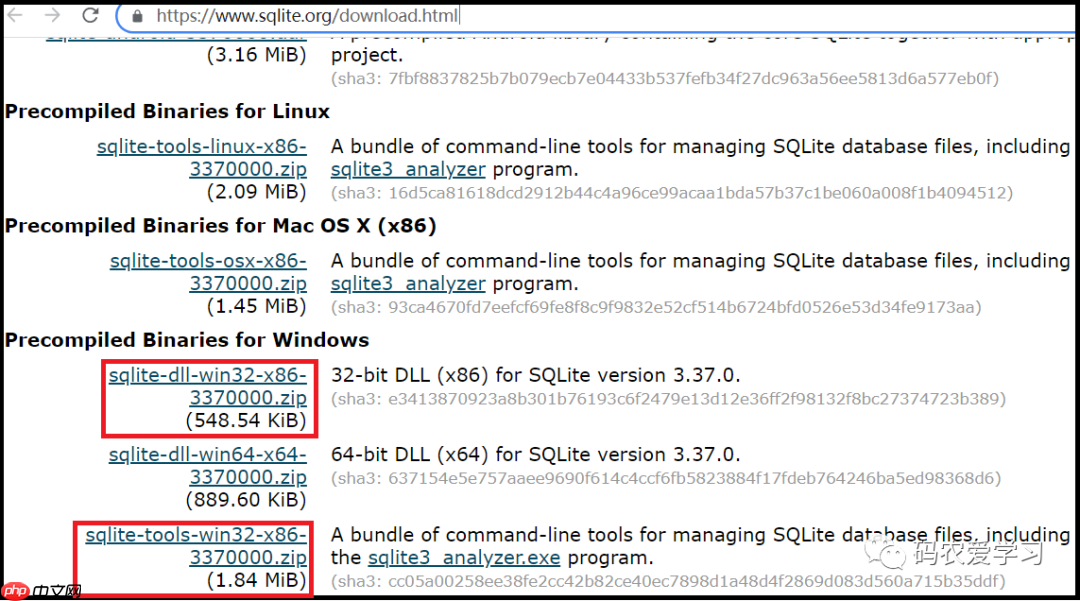Click the sha3 hash starting with cc05a00258ee
Screen dimensions: 1080x601
tap(668, 582)
